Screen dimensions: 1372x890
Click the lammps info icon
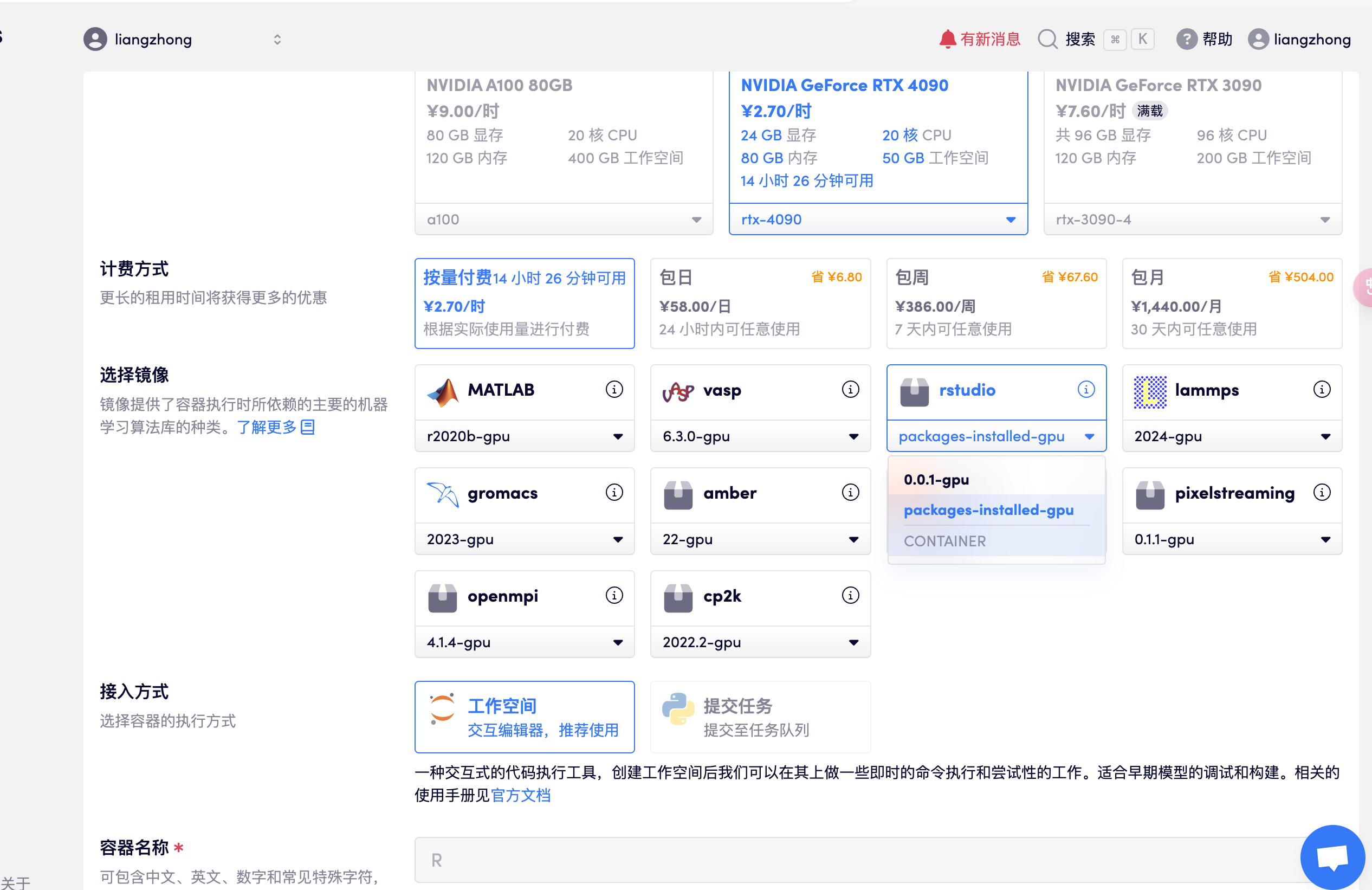1321,389
